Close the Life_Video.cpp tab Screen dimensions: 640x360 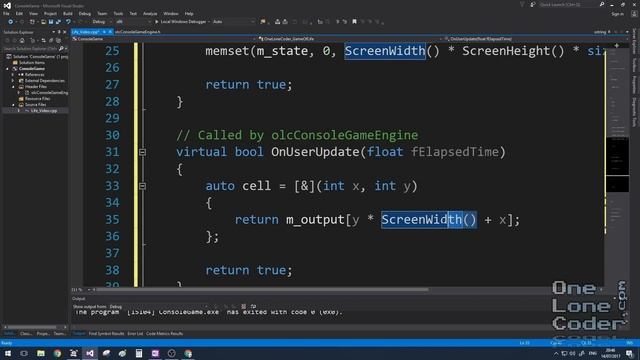point(110,31)
